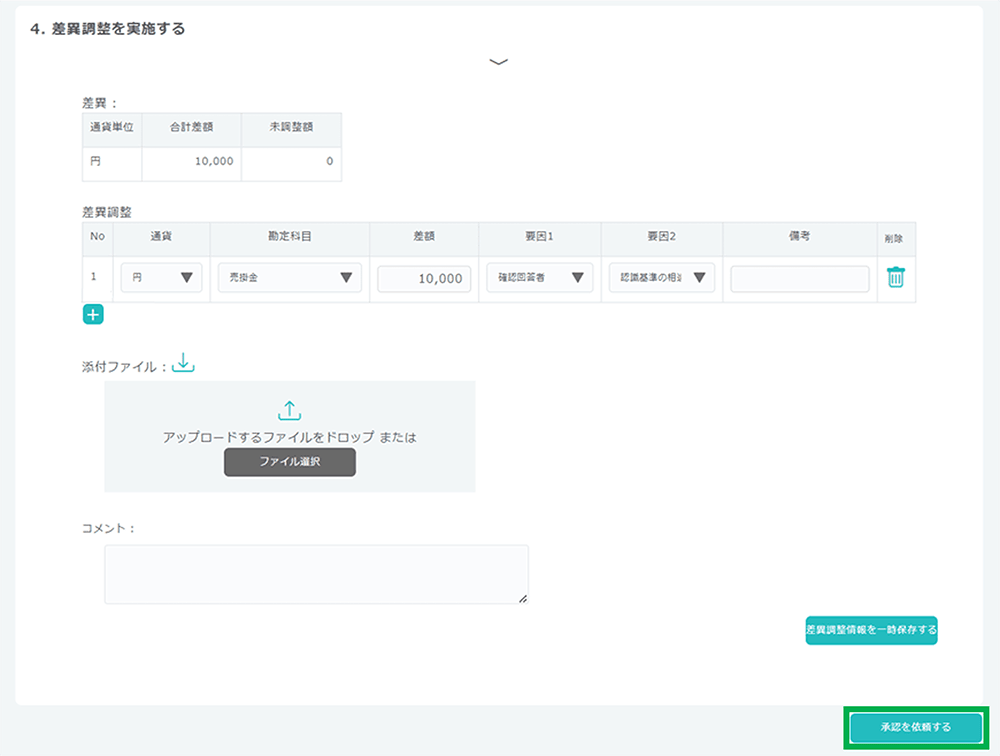Viewport: 1000px width, 756px height.
Task: Click 差異調整情報を一時保存する button
Action: point(871,630)
